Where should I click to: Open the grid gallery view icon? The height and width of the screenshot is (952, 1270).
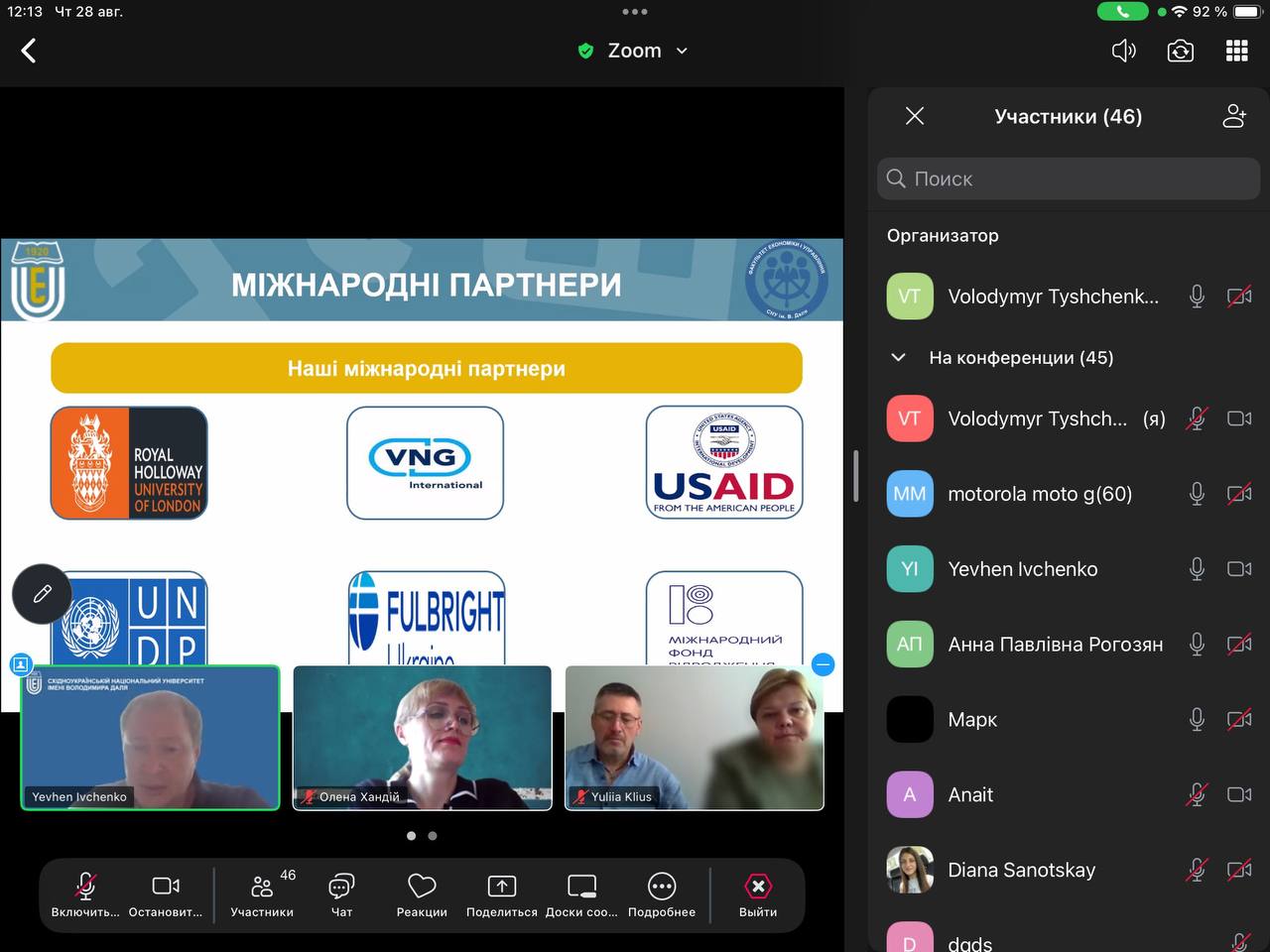point(1236,51)
